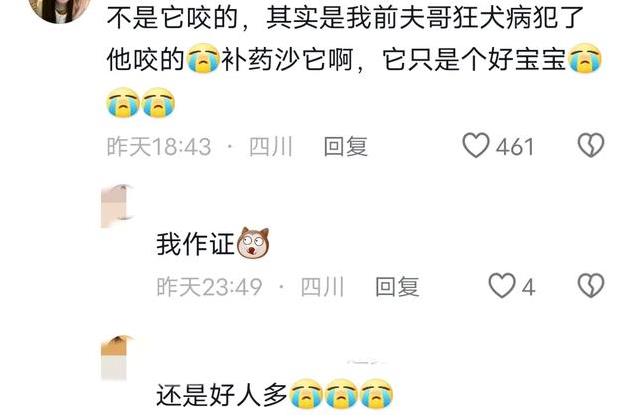Tap 回复 under the 昨天23:49 comment

tap(397, 287)
